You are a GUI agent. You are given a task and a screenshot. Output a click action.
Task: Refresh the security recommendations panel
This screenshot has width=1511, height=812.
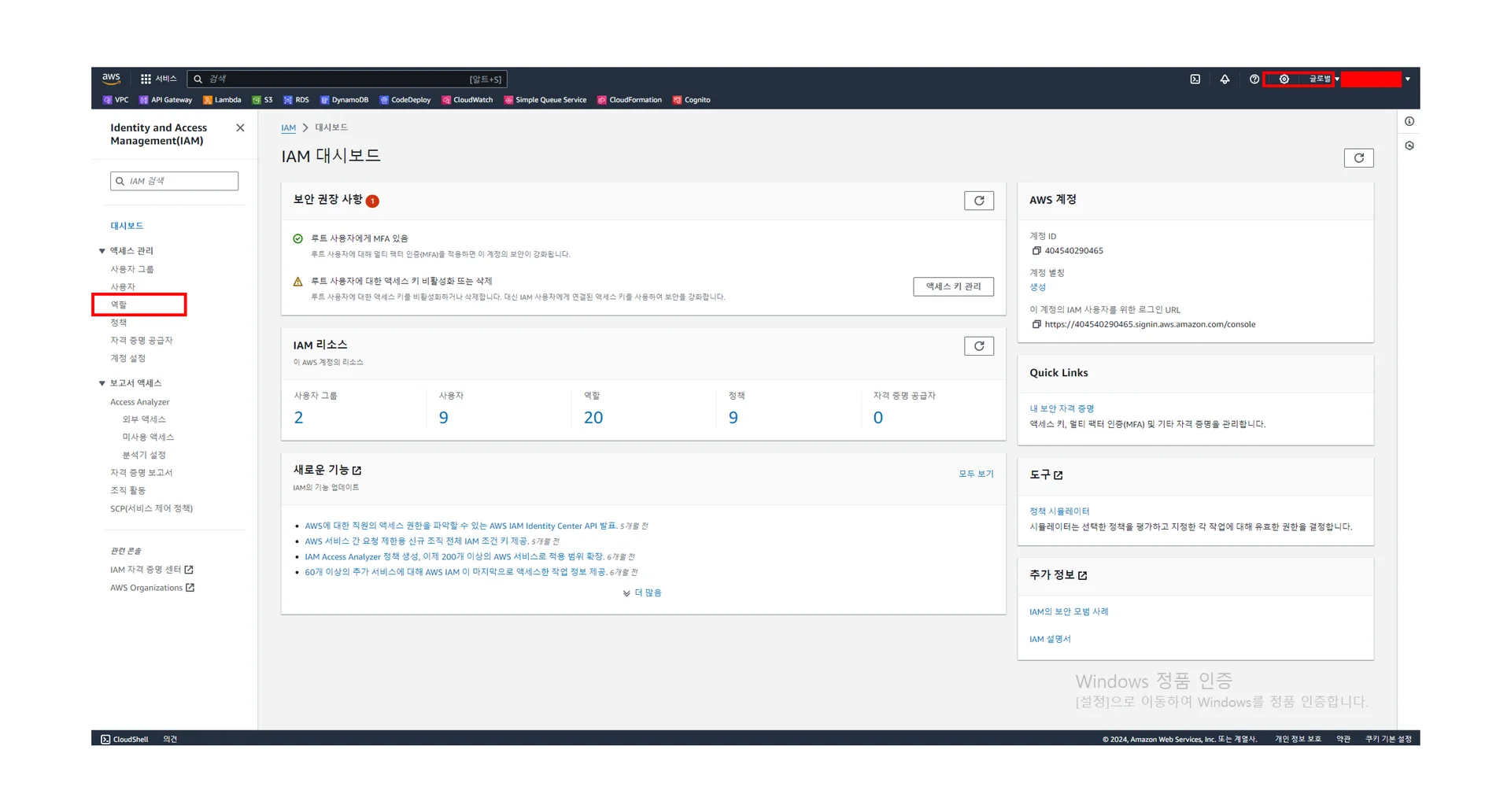click(978, 201)
